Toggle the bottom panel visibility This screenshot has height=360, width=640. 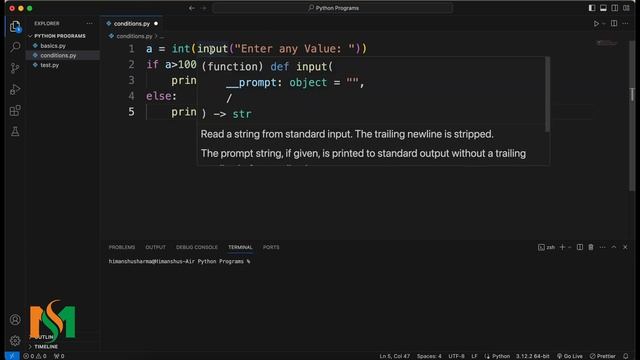[603, 8]
